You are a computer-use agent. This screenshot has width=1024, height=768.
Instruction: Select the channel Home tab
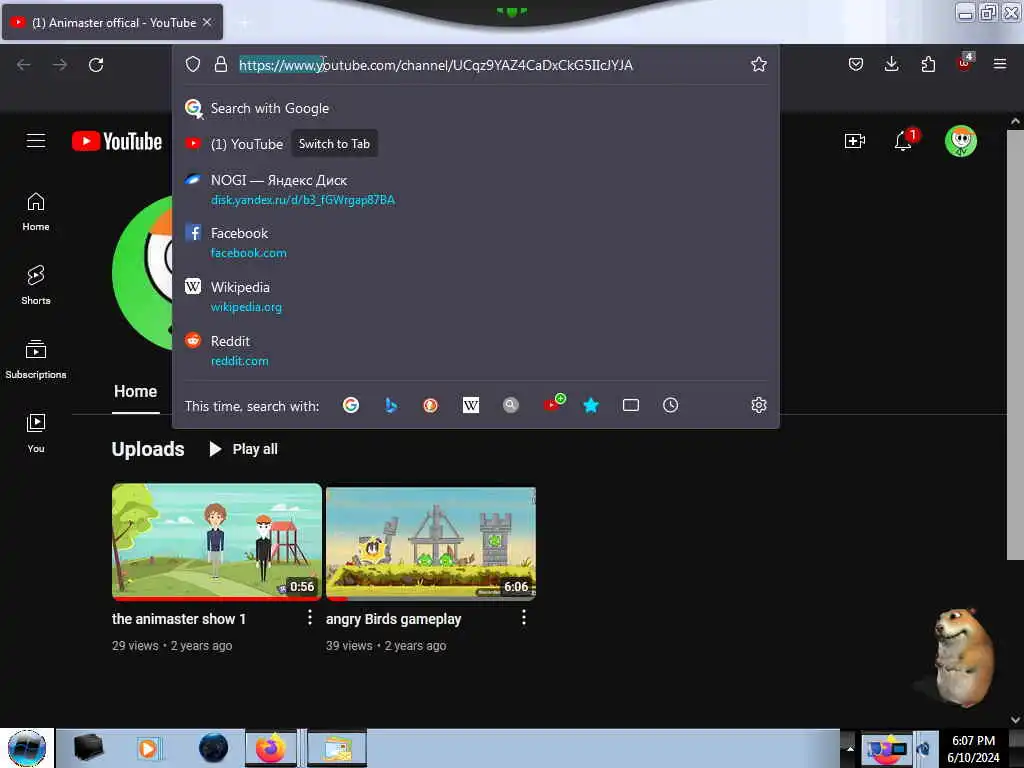coord(135,391)
